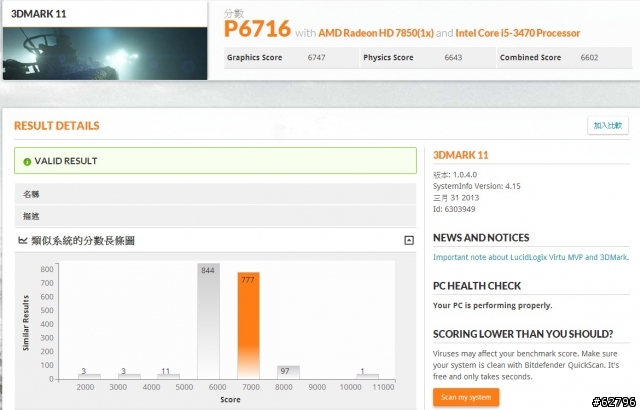Click the P6716 overall score
Viewport: 640px width, 410px height.
pos(257,29)
